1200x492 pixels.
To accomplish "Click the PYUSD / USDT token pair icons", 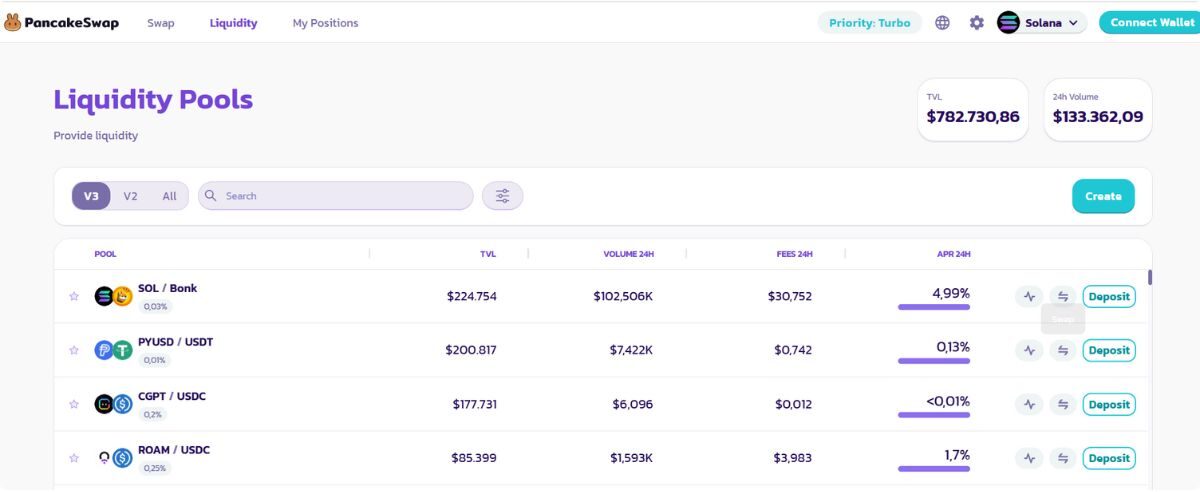I will click(113, 350).
